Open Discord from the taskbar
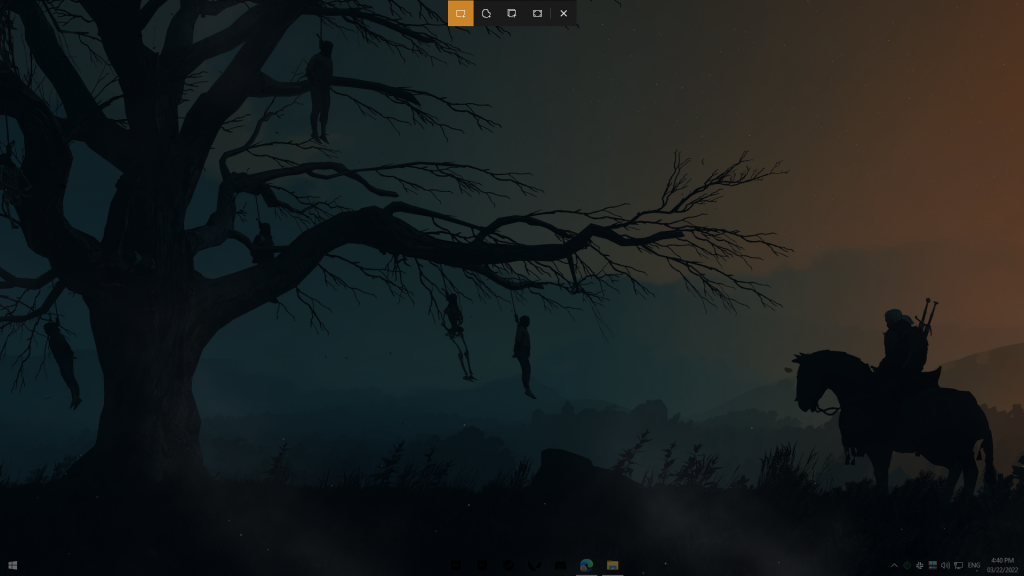Screen dimensions: 1024x576 pyautogui.click(x=560, y=565)
